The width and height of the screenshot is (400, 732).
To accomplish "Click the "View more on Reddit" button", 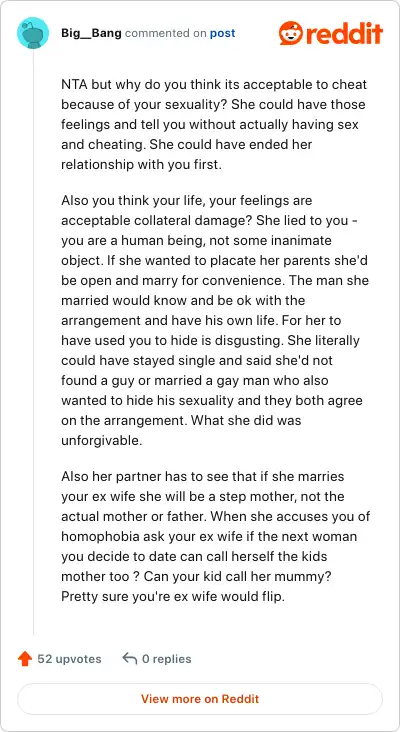I will coord(200,699).
